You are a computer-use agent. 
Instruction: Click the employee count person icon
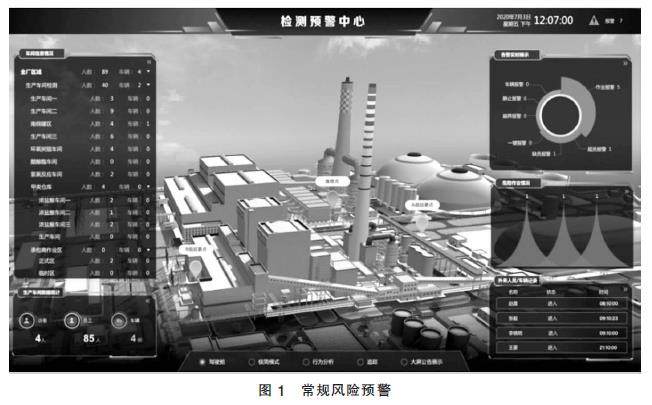tap(72, 320)
